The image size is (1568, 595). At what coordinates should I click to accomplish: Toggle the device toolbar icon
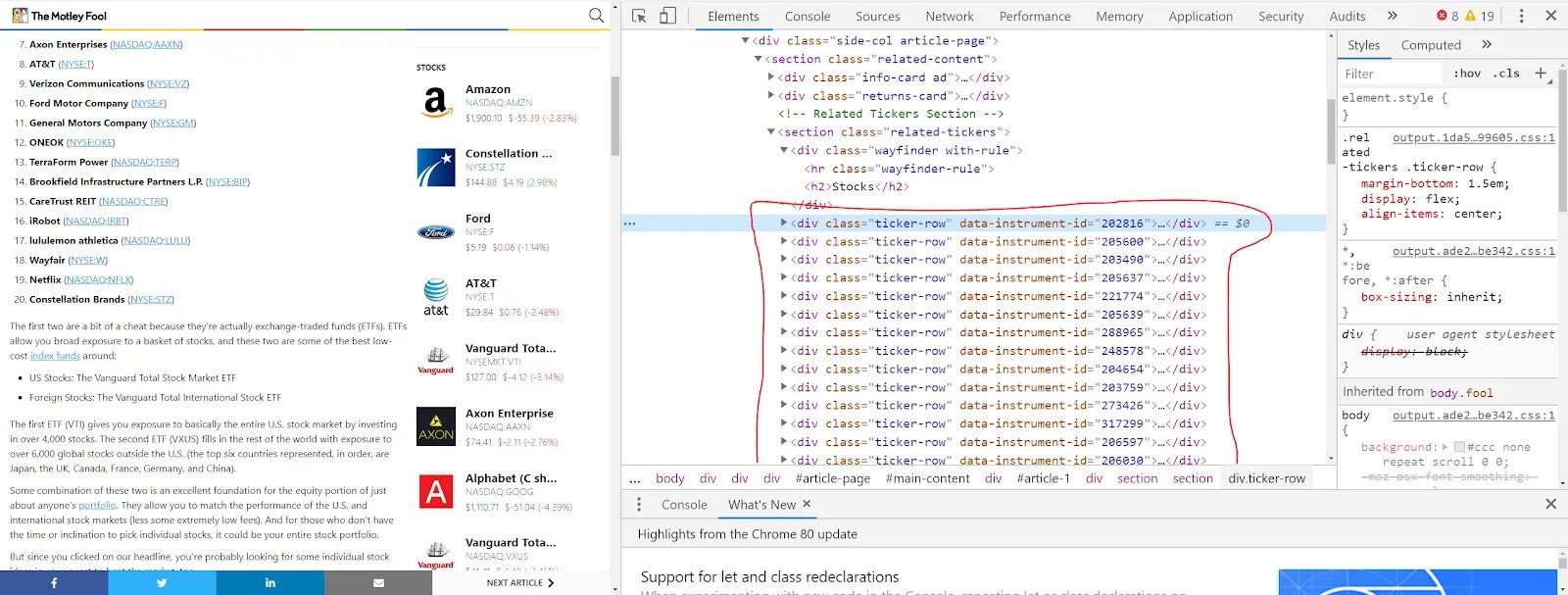click(667, 16)
